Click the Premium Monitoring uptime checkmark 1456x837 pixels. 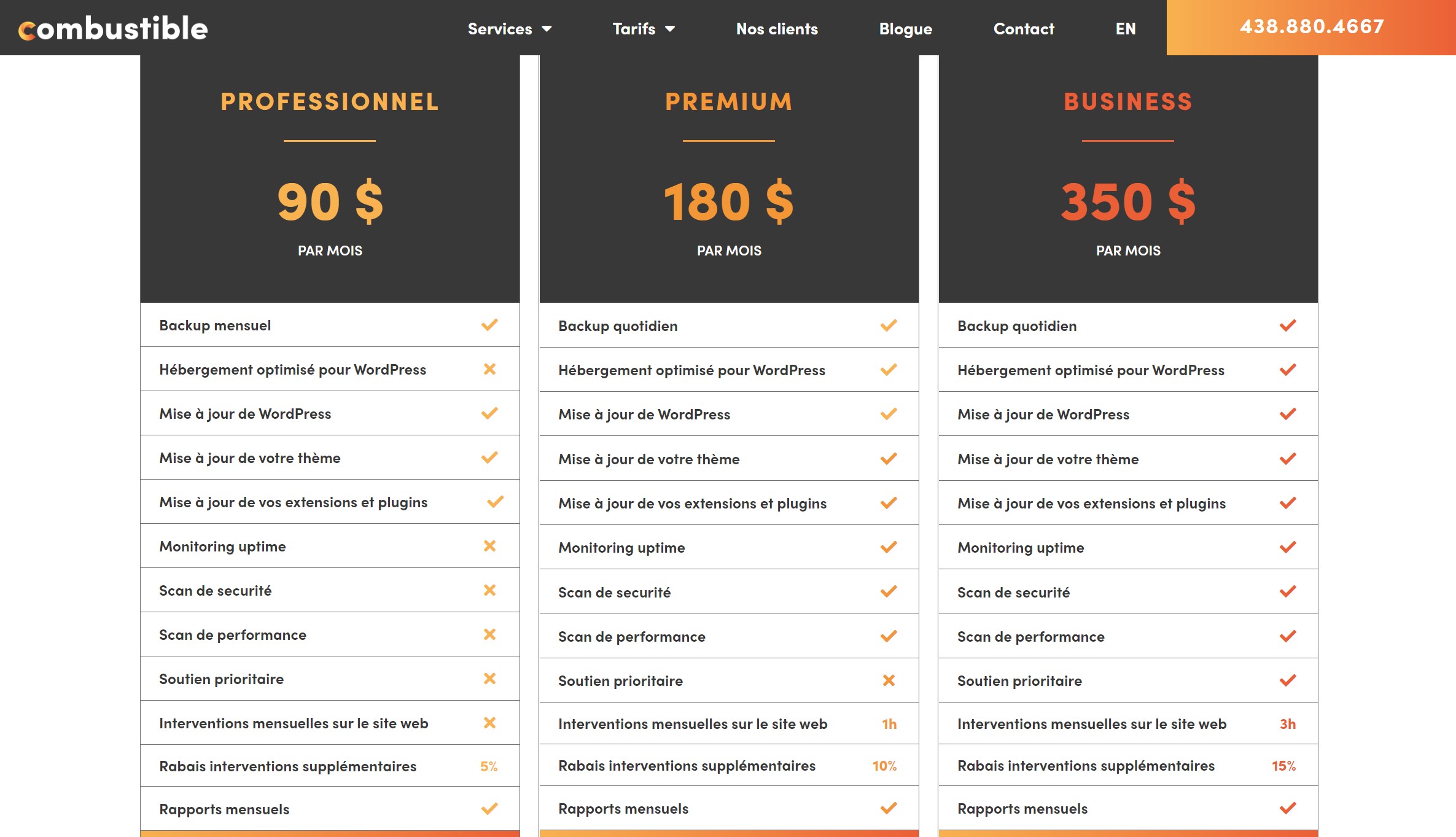pyautogui.click(x=889, y=547)
